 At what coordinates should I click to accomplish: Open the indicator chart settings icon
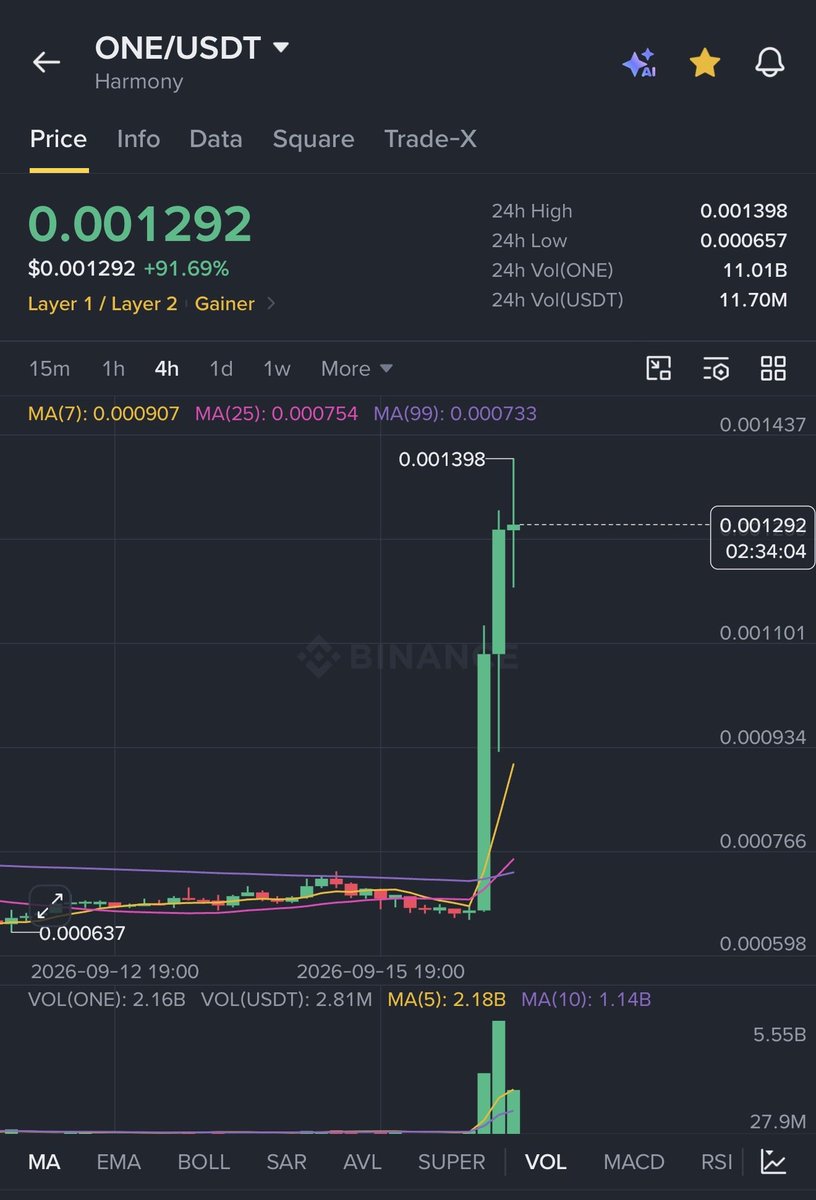pyautogui.click(x=773, y=1161)
